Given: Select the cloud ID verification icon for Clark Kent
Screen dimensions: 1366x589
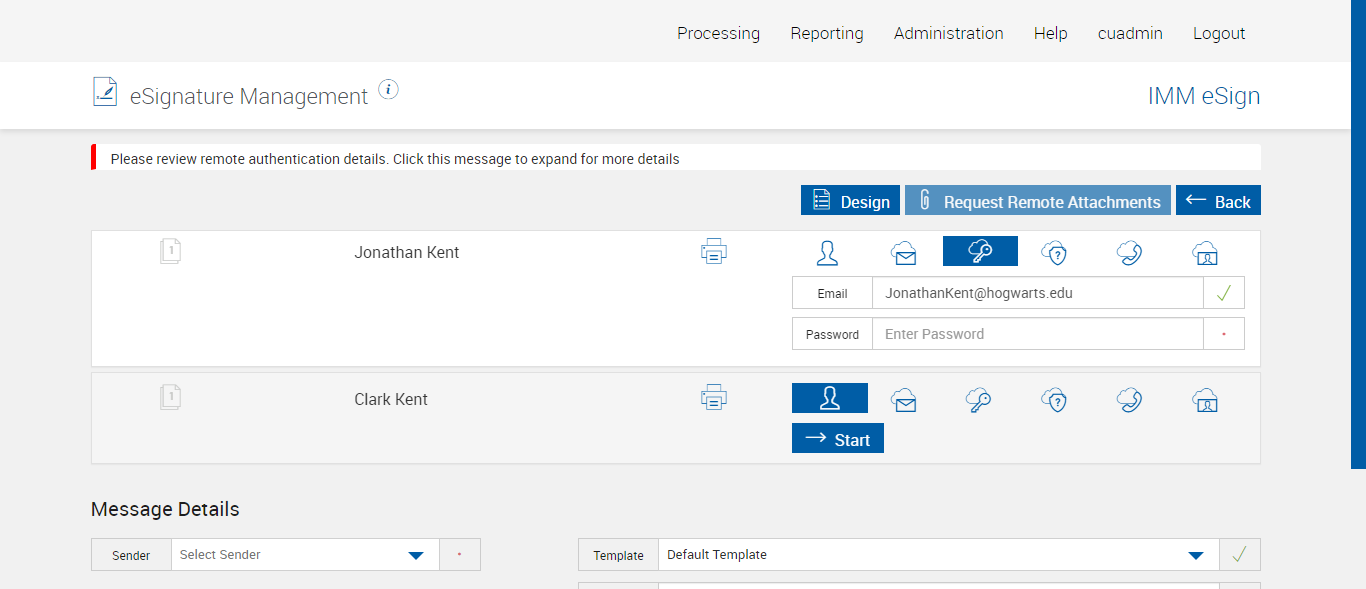Looking at the screenshot, I should (x=1205, y=400).
